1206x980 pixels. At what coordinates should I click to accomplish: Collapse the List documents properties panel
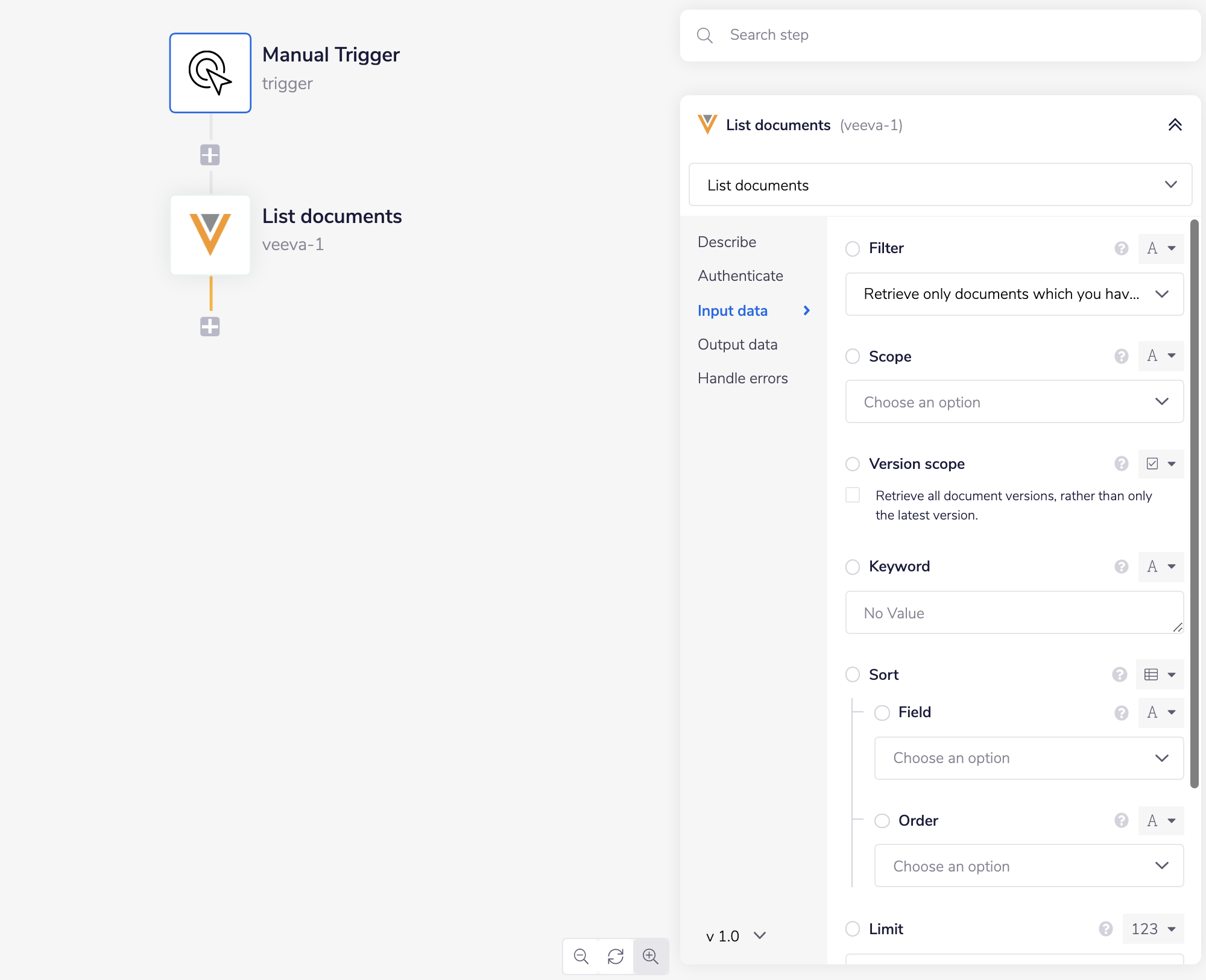point(1175,125)
